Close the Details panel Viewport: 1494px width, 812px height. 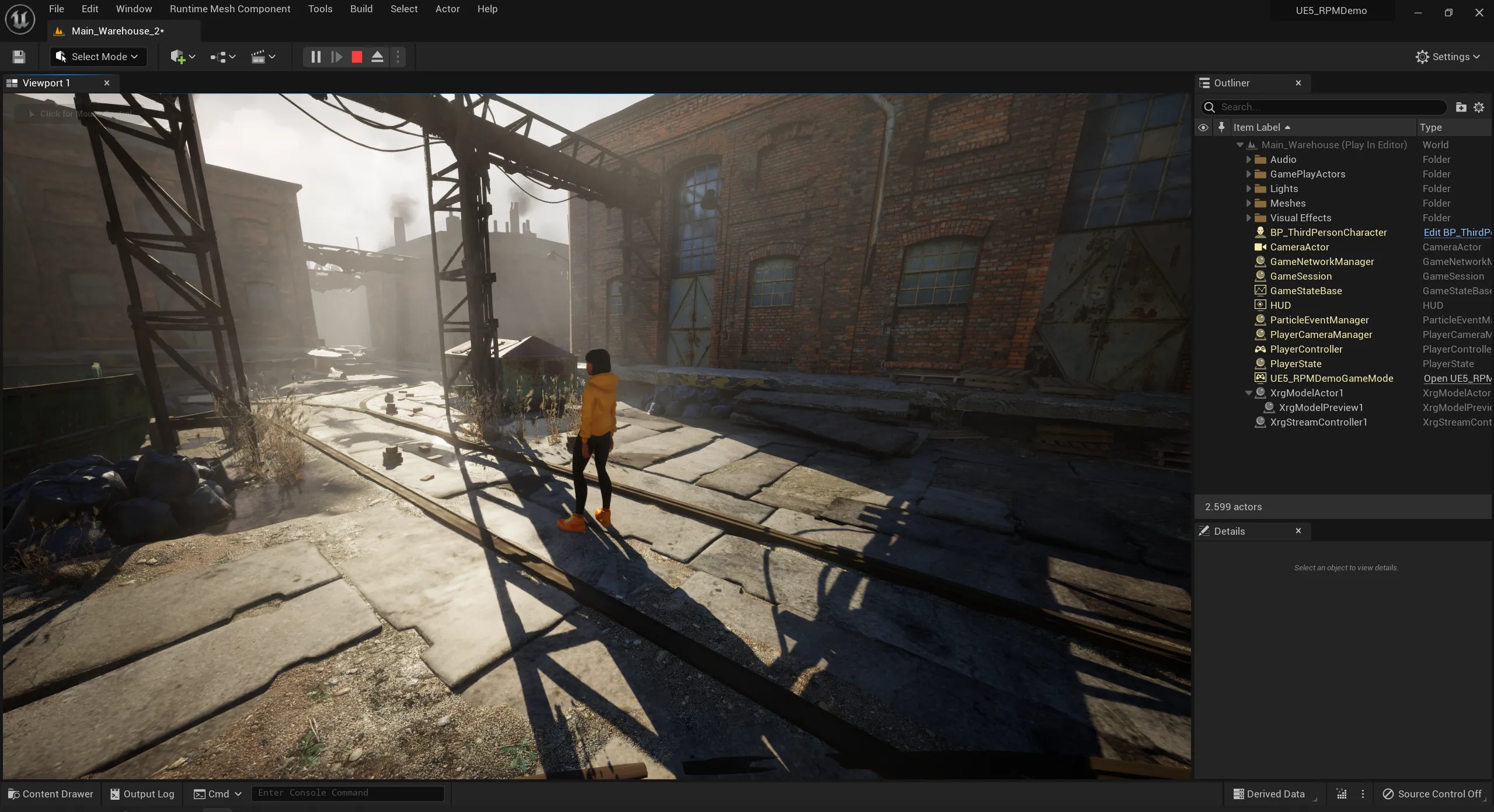coord(1298,531)
